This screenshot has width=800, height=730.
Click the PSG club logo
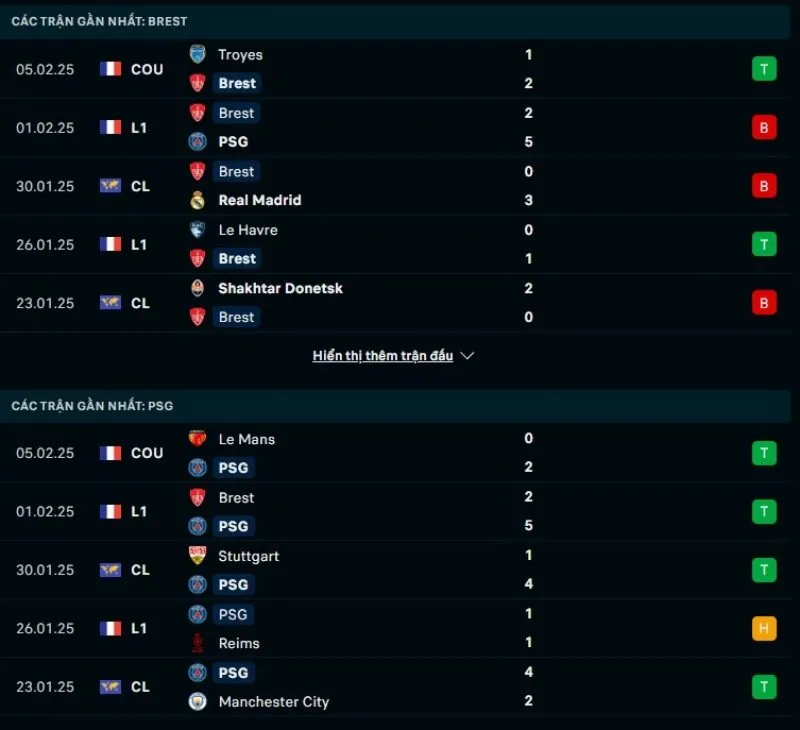(198, 142)
